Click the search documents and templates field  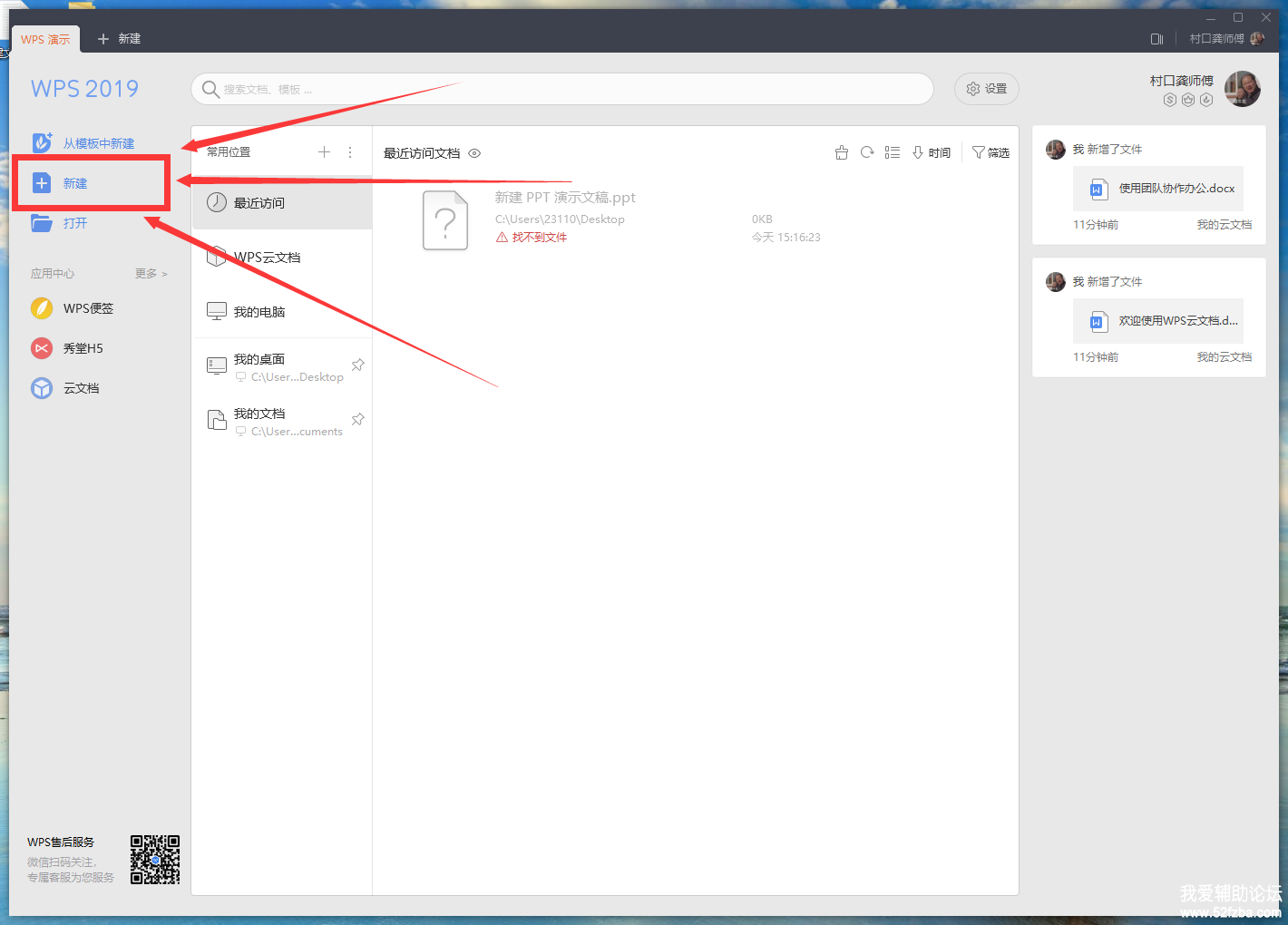pos(562,89)
